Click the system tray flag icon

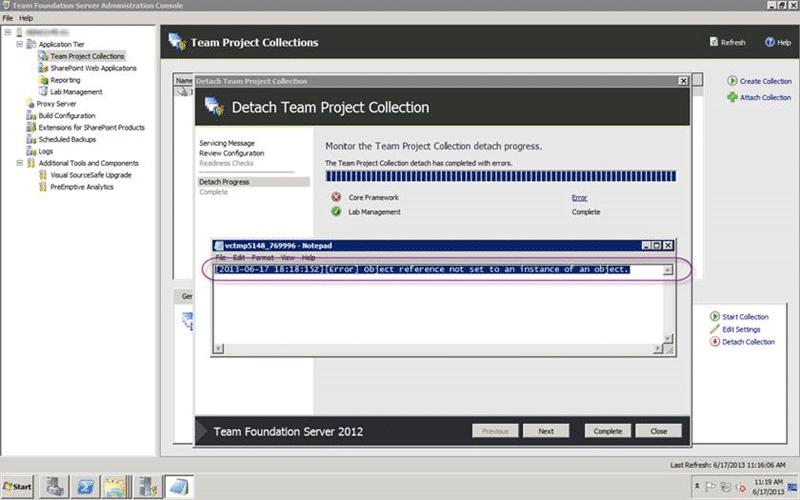pos(710,487)
